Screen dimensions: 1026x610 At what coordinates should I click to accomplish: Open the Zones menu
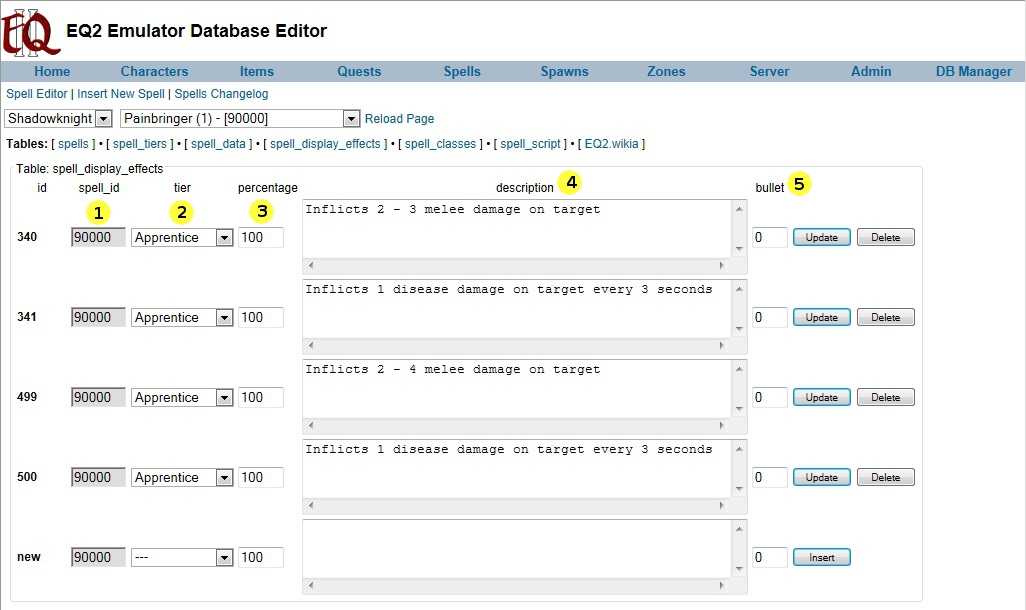[666, 71]
